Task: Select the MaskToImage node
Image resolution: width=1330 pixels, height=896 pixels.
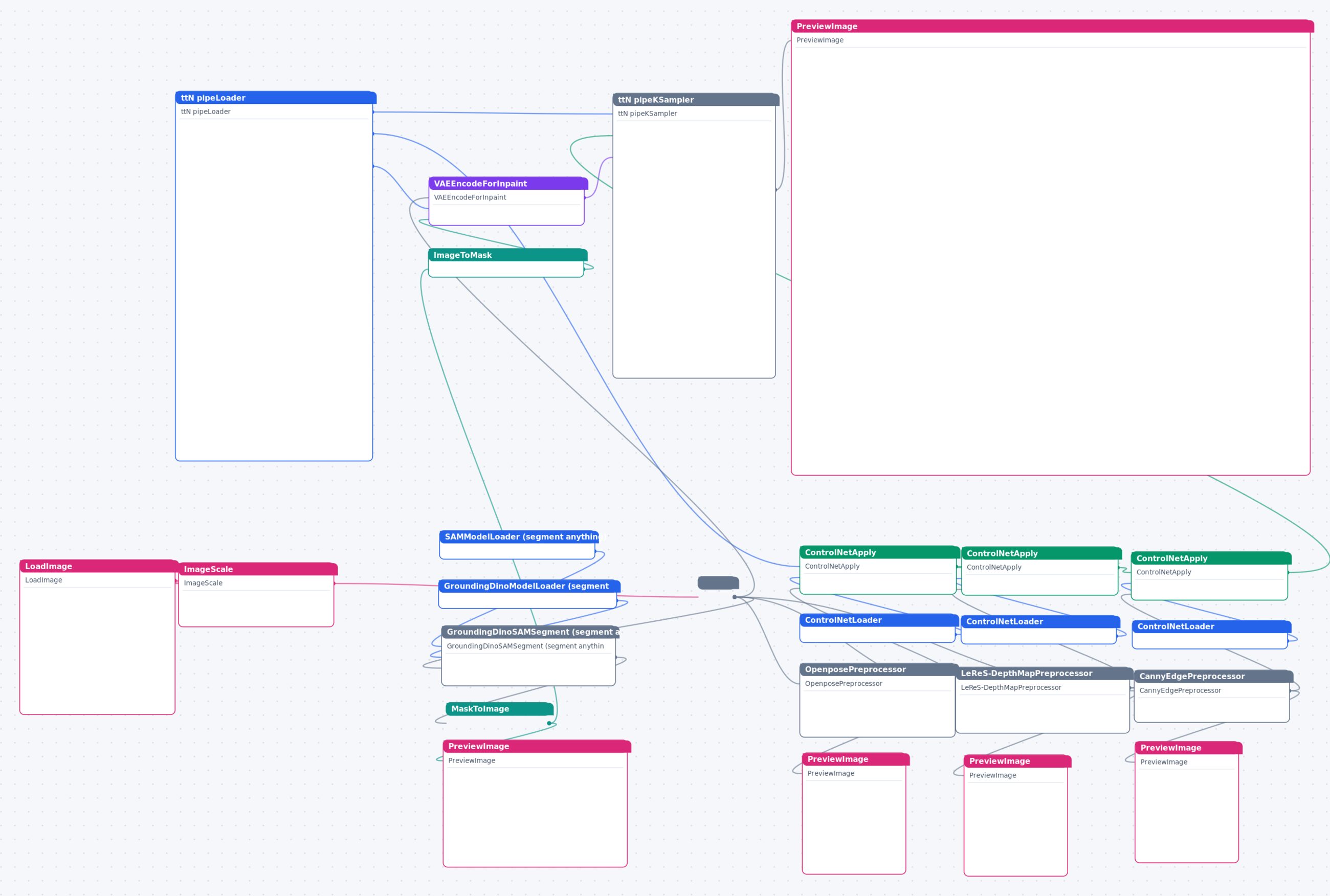Action: [x=500, y=709]
